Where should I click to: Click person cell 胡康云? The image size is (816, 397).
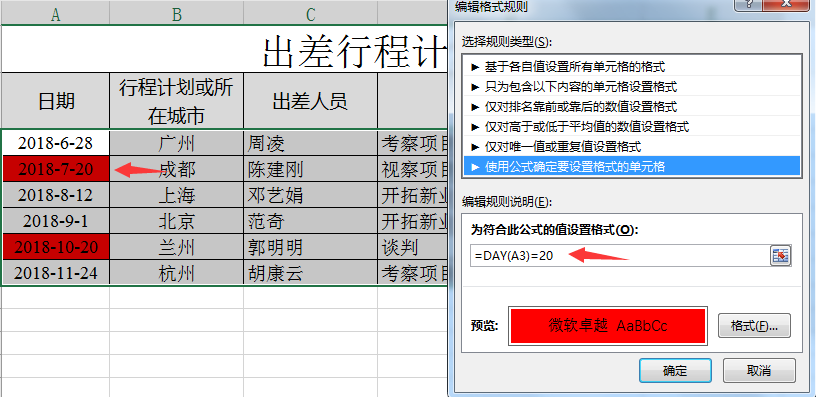pyautogui.click(x=311, y=273)
